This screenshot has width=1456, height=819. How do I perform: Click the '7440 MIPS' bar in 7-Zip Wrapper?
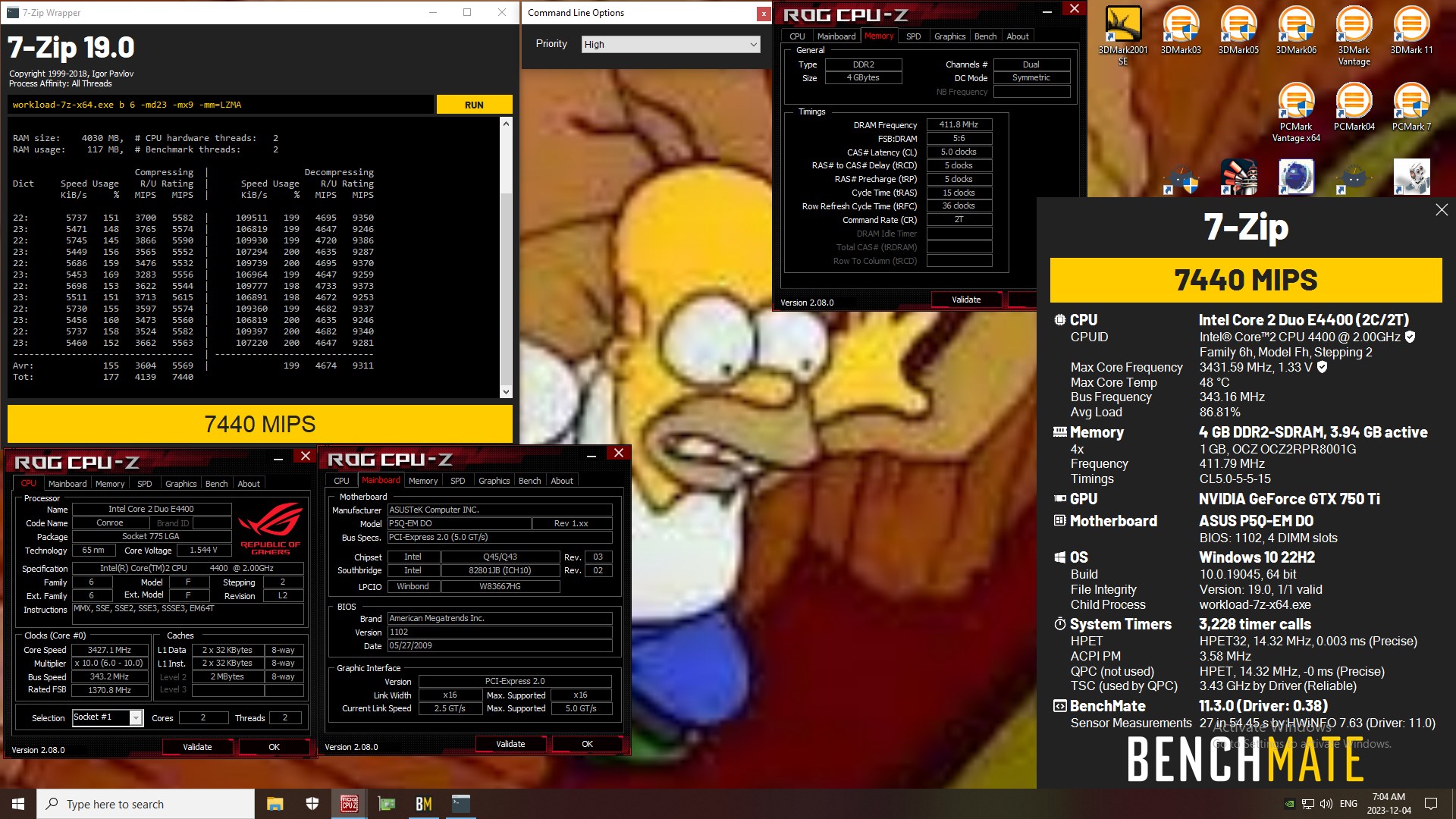click(260, 424)
